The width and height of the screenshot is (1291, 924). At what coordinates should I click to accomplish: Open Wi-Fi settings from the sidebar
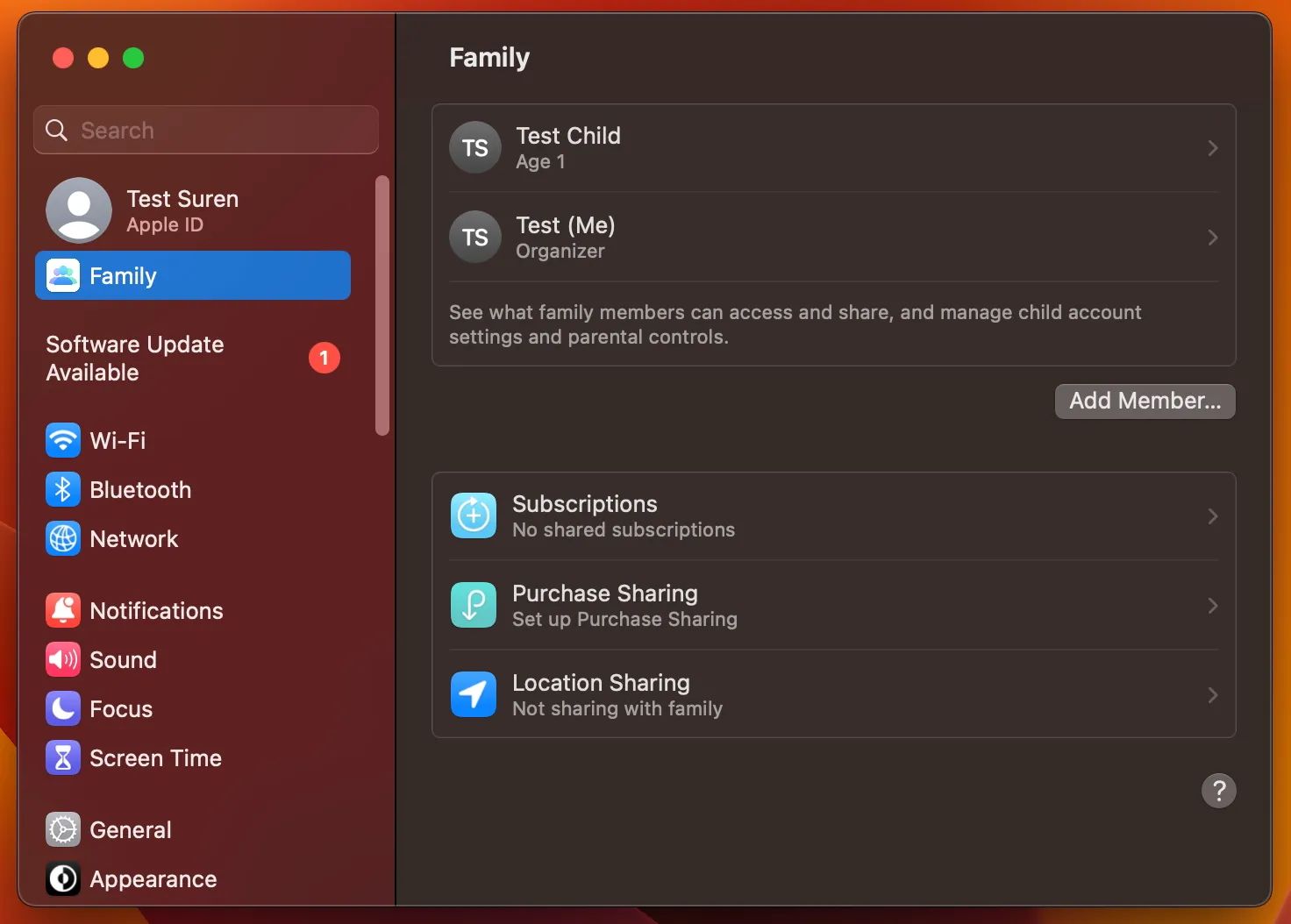pos(117,441)
